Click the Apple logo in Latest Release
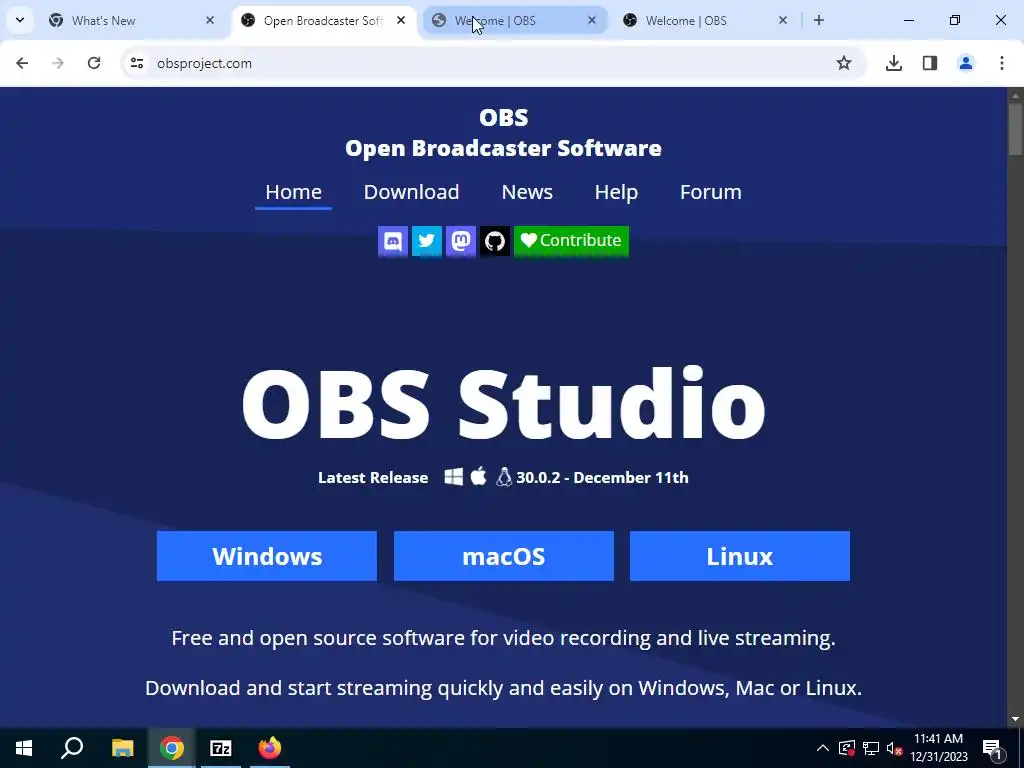The height and width of the screenshot is (768, 1024). pyautogui.click(x=479, y=476)
